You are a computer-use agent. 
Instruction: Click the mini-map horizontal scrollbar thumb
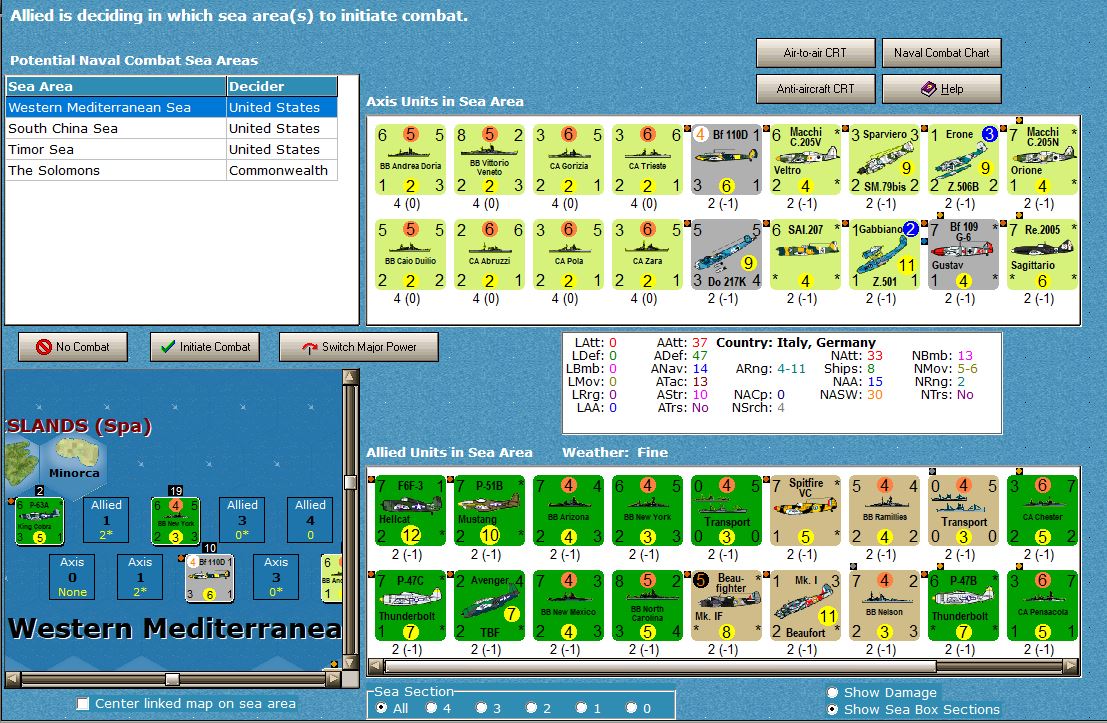pyautogui.click(x=172, y=679)
